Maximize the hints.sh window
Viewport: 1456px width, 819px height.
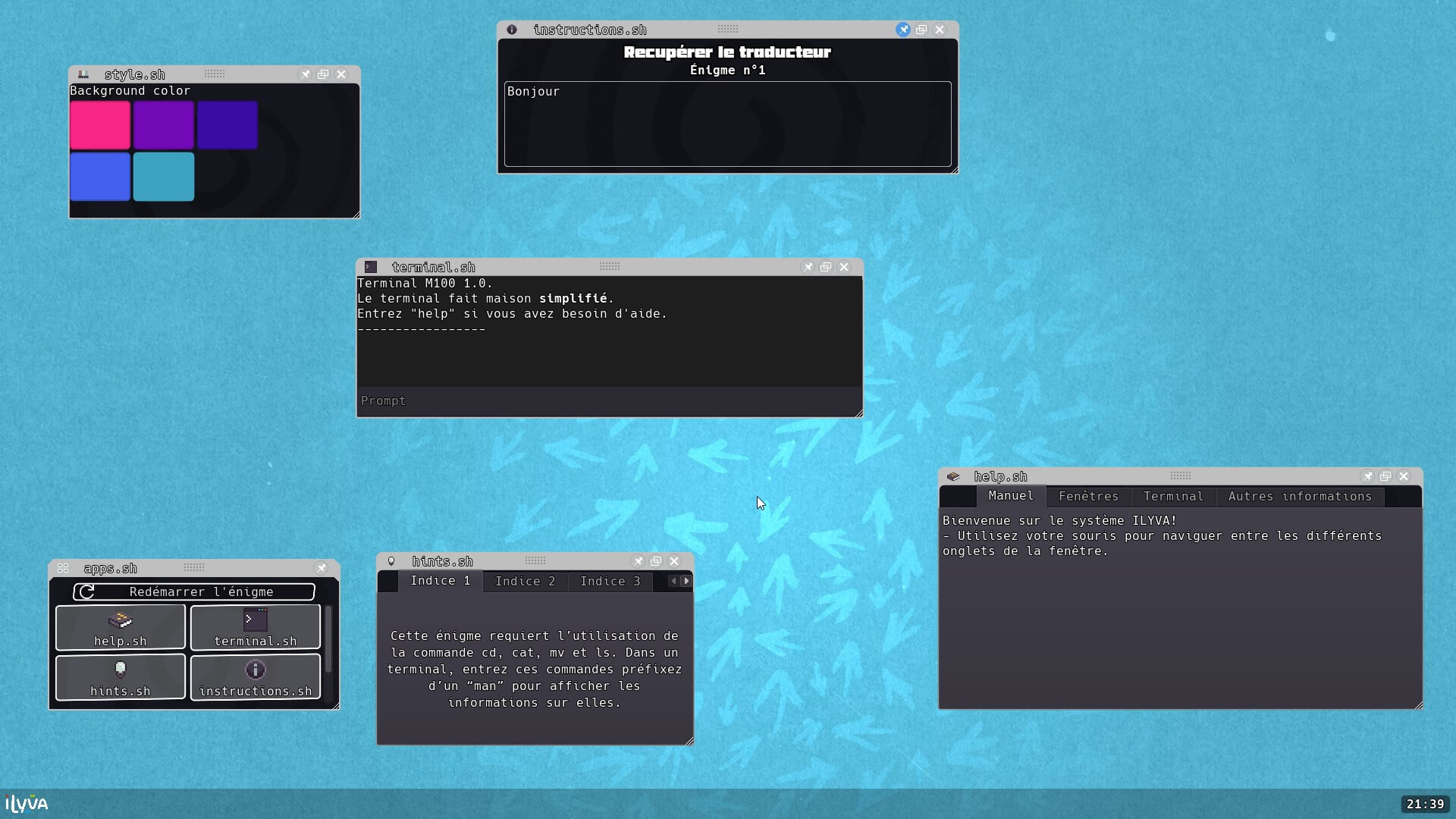tap(656, 561)
